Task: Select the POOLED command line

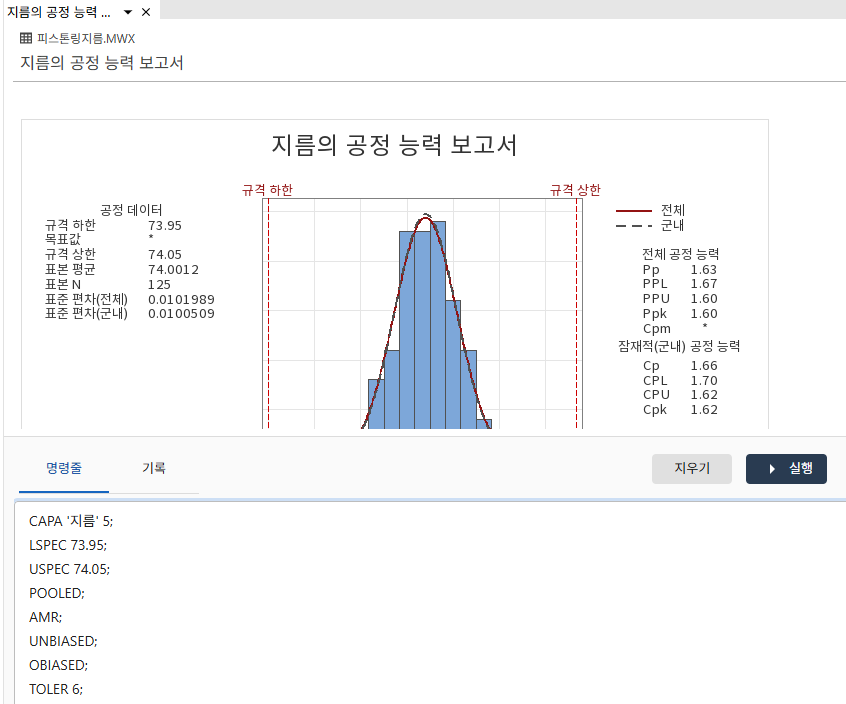Action: (x=55, y=593)
